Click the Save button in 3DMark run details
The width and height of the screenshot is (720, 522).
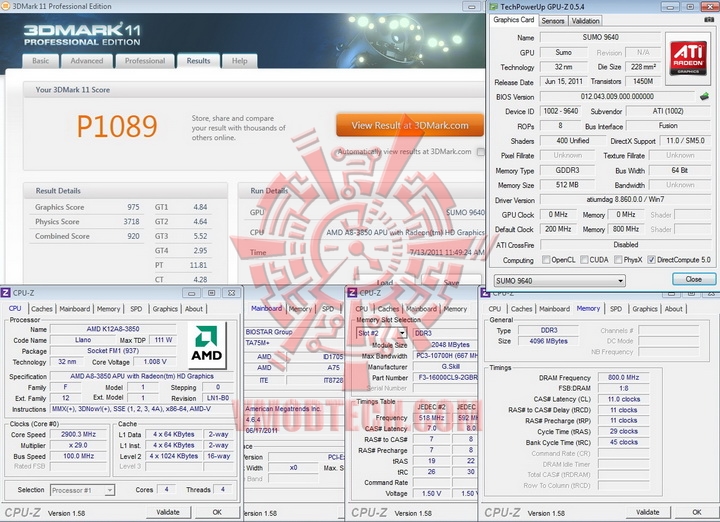451,282
